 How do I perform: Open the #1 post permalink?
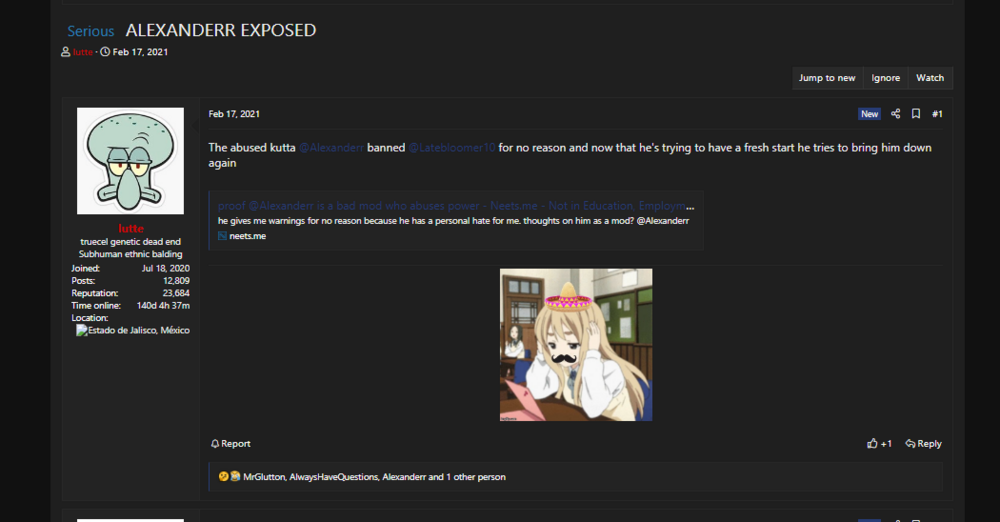pyautogui.click(x=937, y=114)
